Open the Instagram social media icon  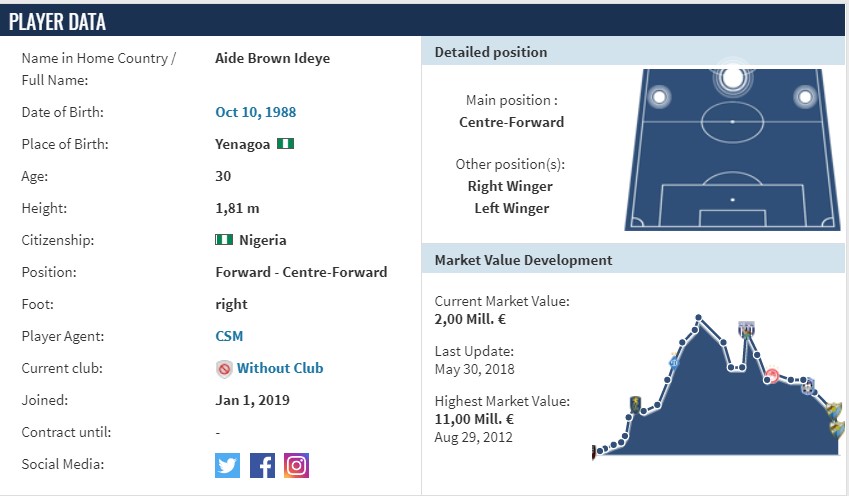point(296,466)
